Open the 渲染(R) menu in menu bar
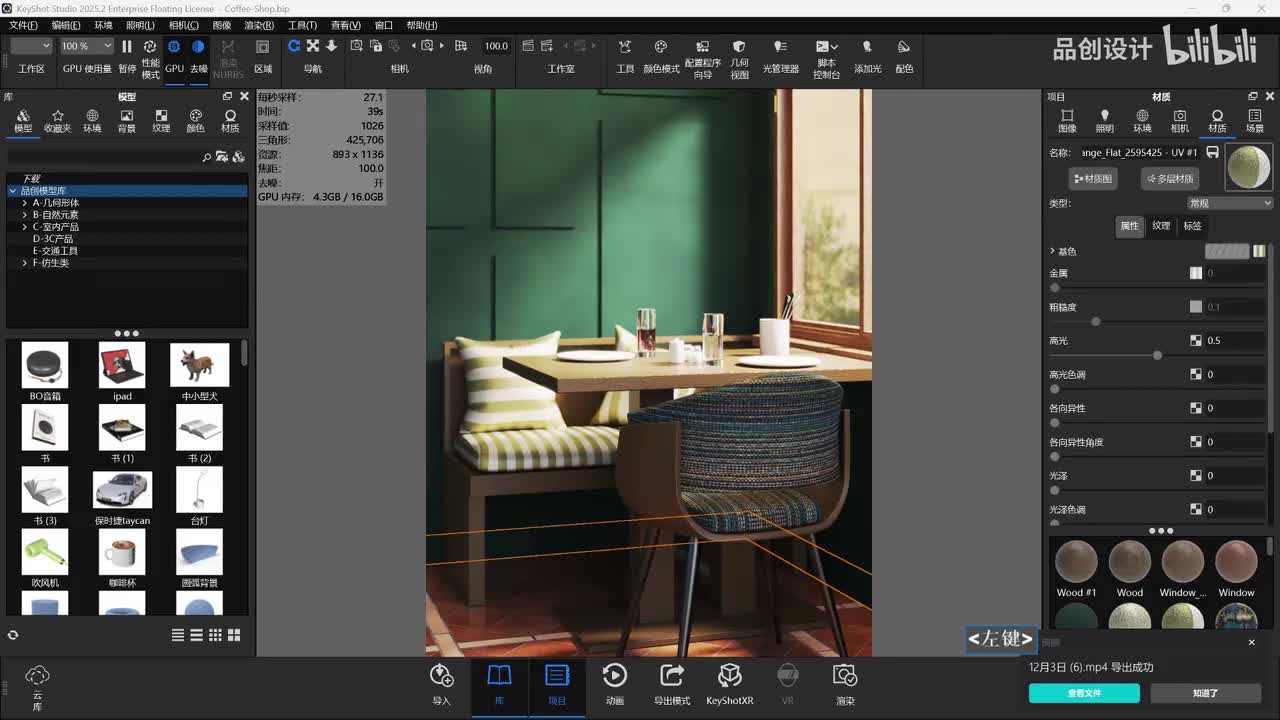 [259, 25]
